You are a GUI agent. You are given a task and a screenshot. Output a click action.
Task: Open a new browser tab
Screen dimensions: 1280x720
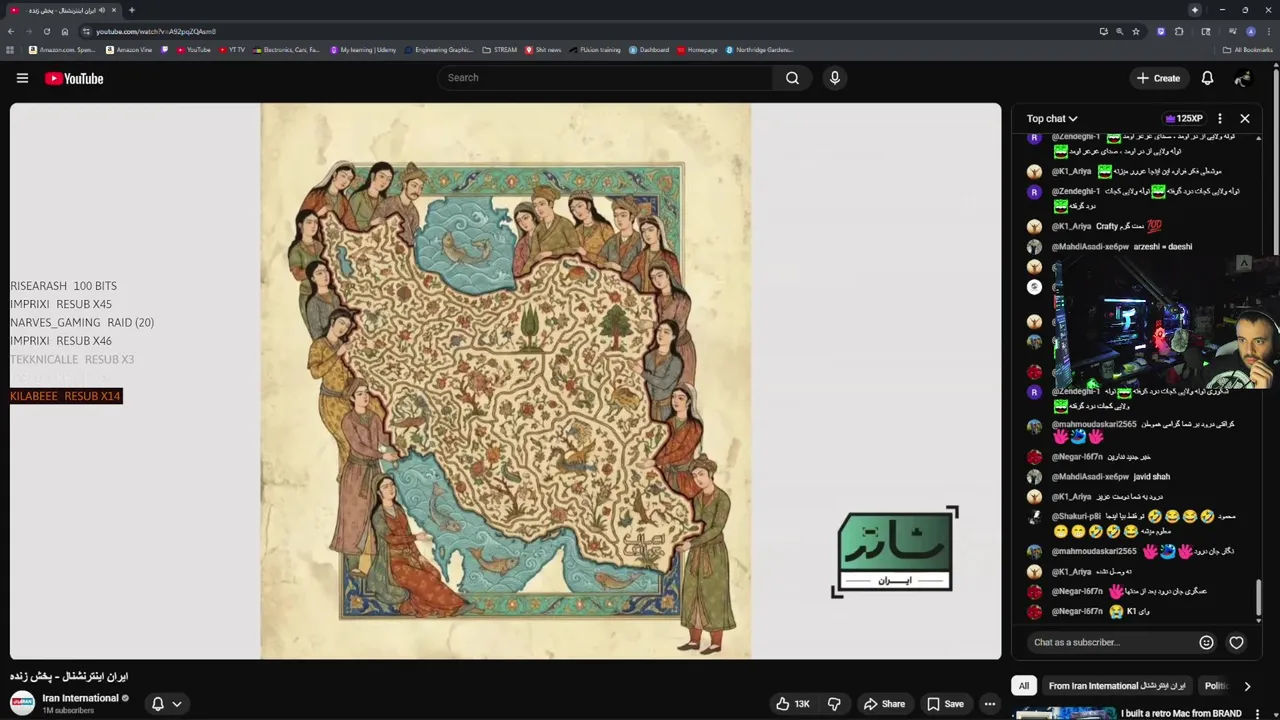pos(131,10)
